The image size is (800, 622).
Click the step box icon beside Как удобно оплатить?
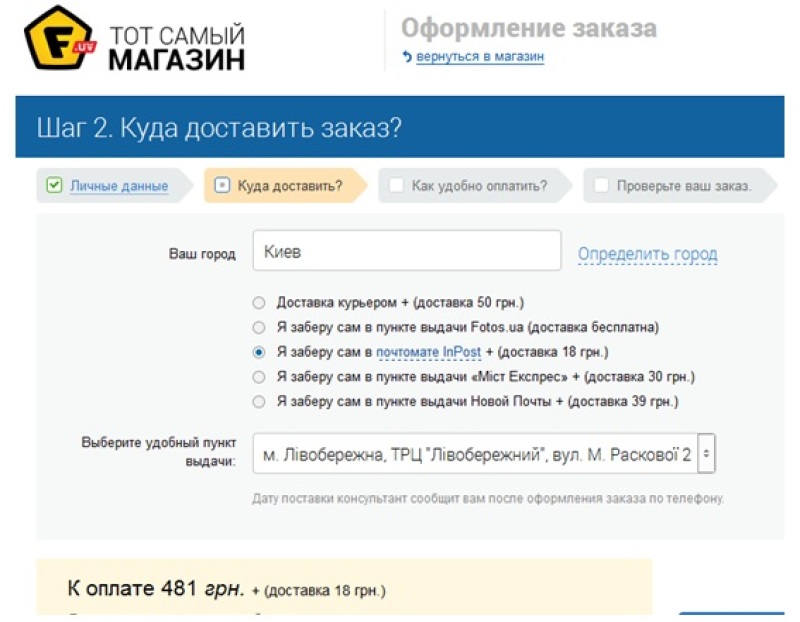click(396, 185)
